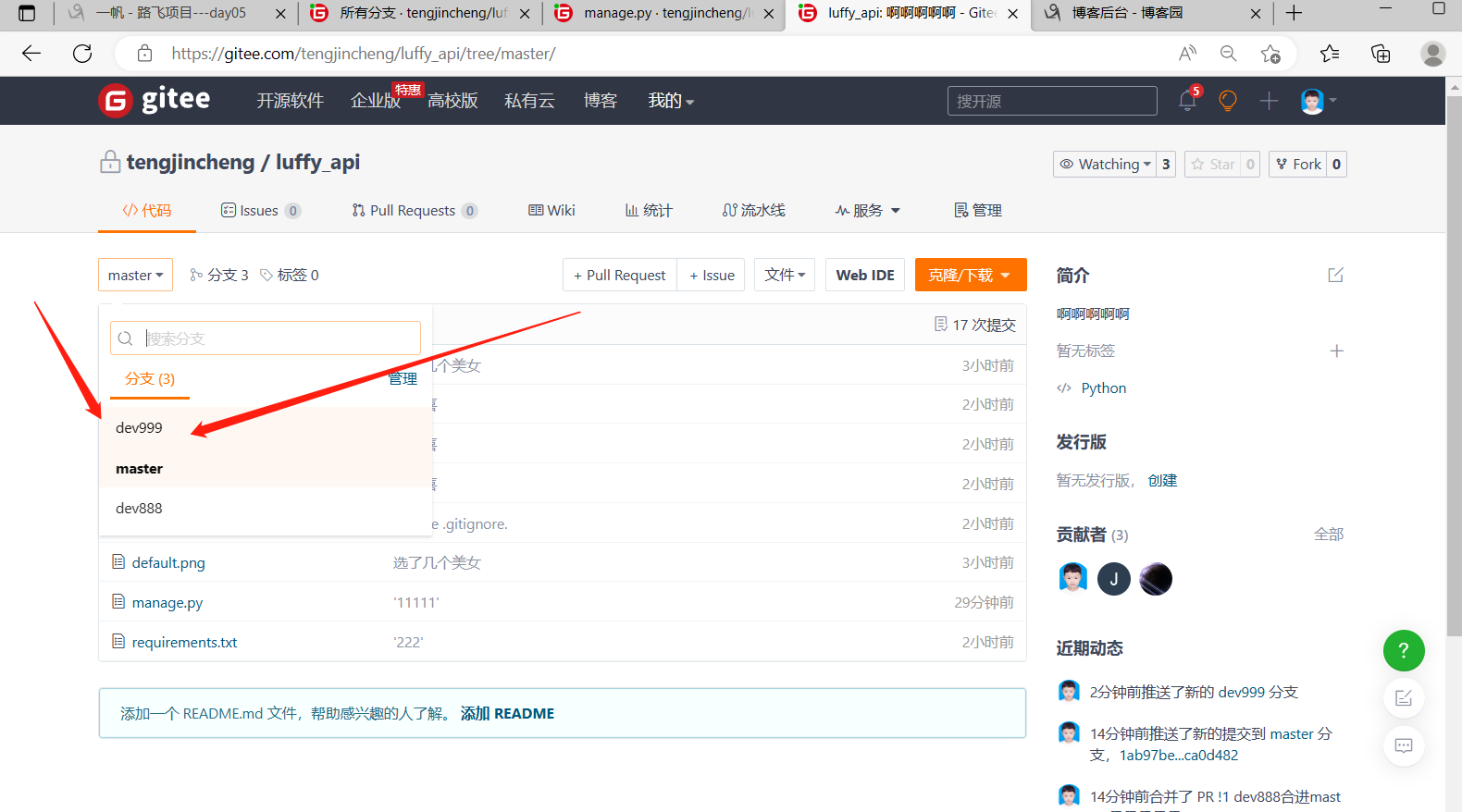This screenshot has height=812, width=1462.
Task: Add this page to favorites
Action: point(1270,54)
